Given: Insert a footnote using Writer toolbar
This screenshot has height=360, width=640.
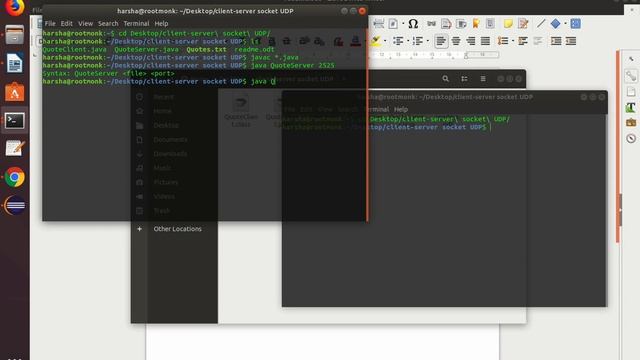Looking at the screenshot, I should point(446,24).
